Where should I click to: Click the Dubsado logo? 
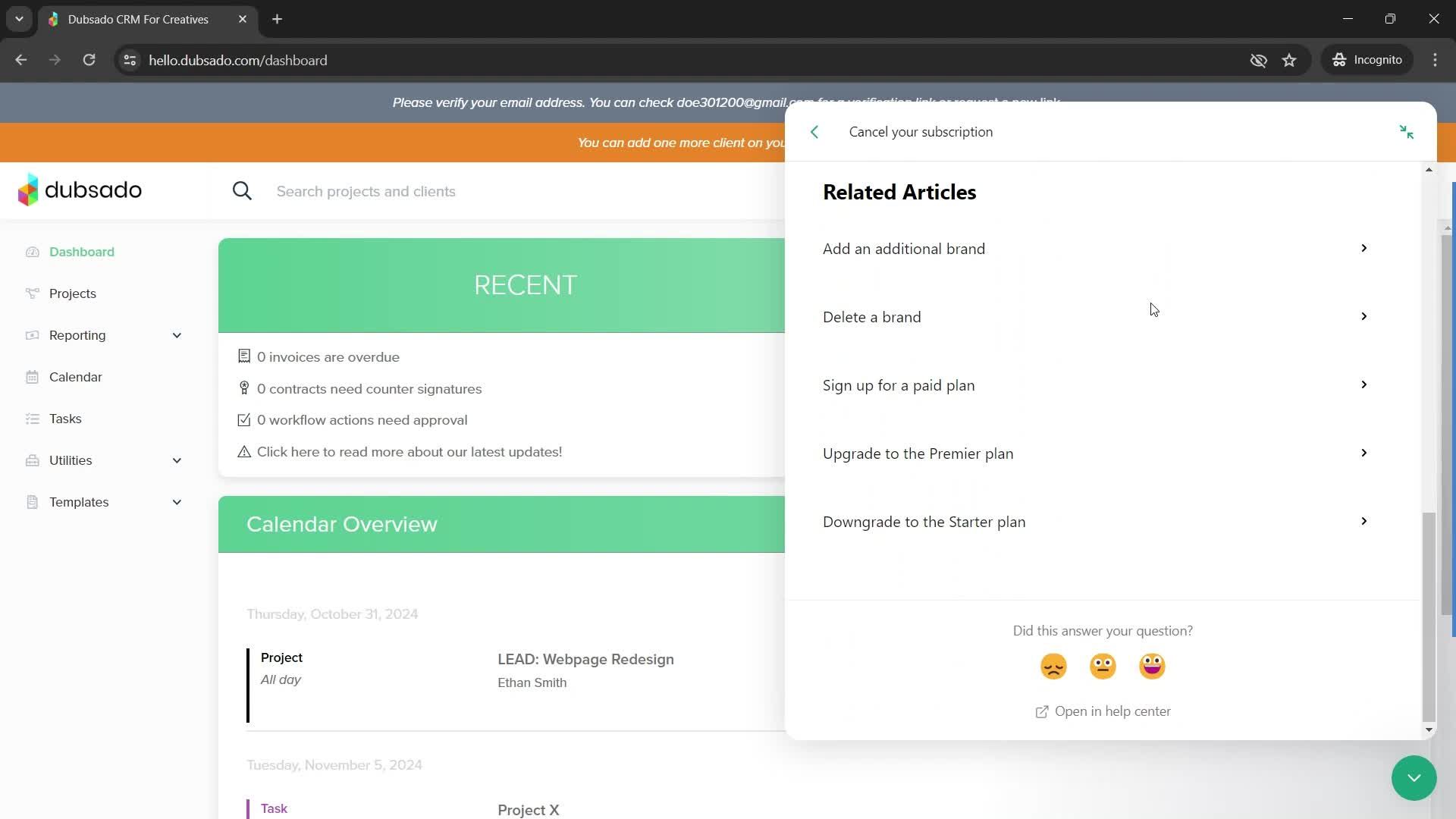80,190
